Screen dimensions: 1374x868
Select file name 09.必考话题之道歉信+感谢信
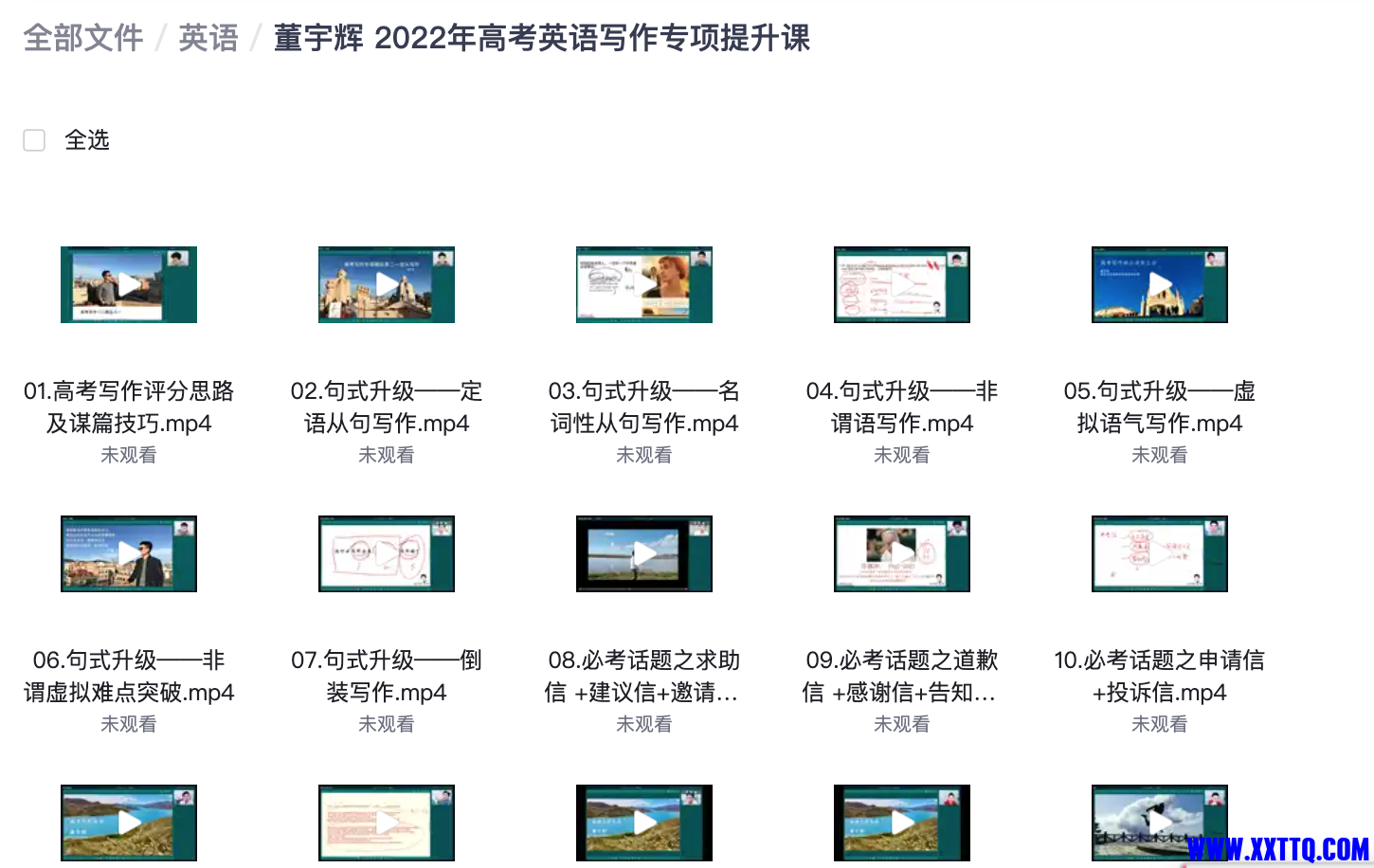click(902, 676)
